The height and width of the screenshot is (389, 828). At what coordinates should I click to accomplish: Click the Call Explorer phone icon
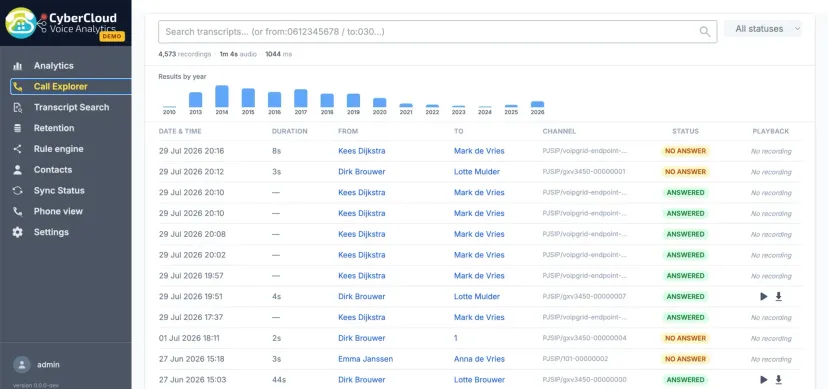17,87
